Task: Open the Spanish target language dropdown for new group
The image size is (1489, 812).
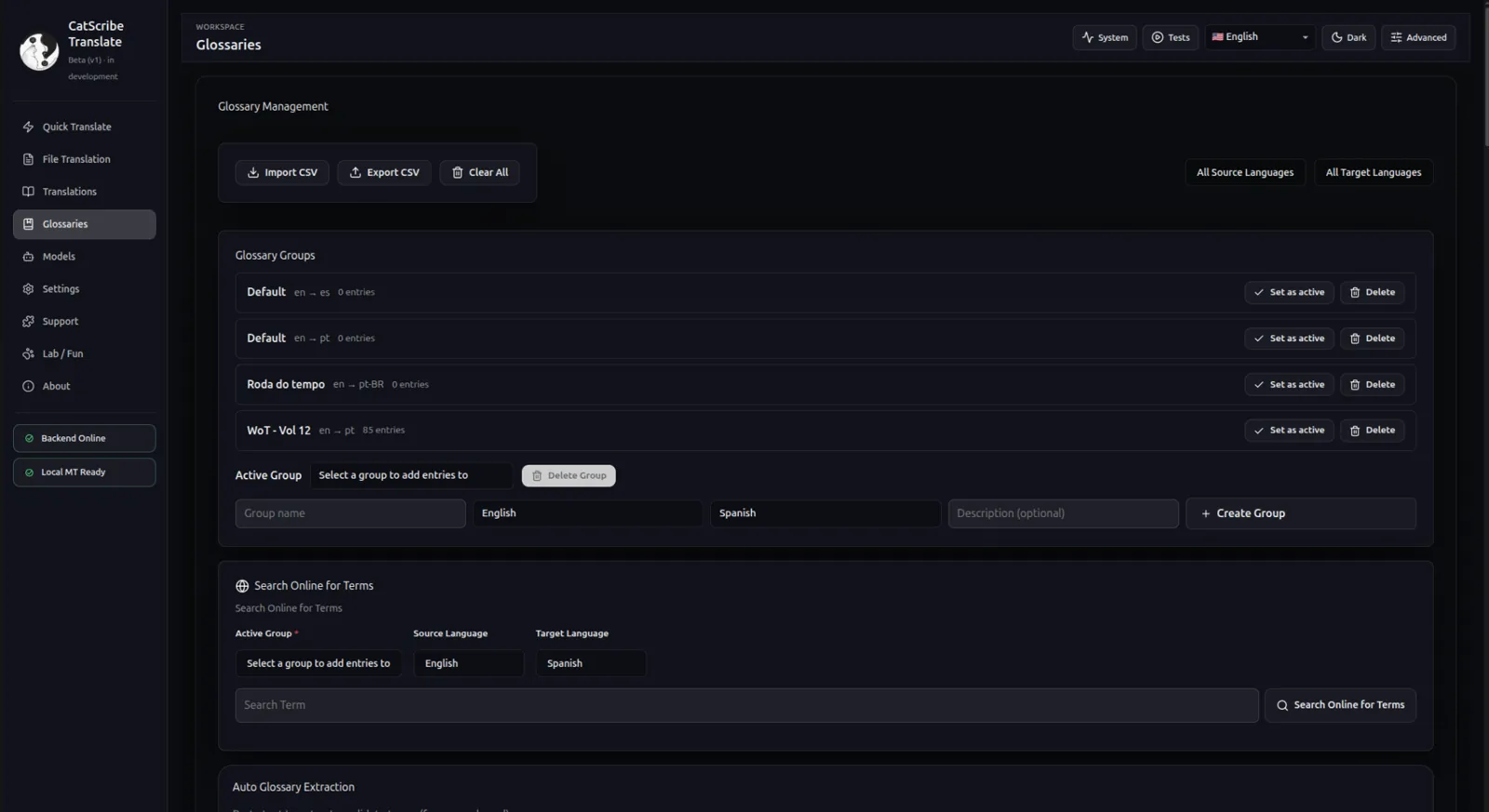Action: pos(825,513)
